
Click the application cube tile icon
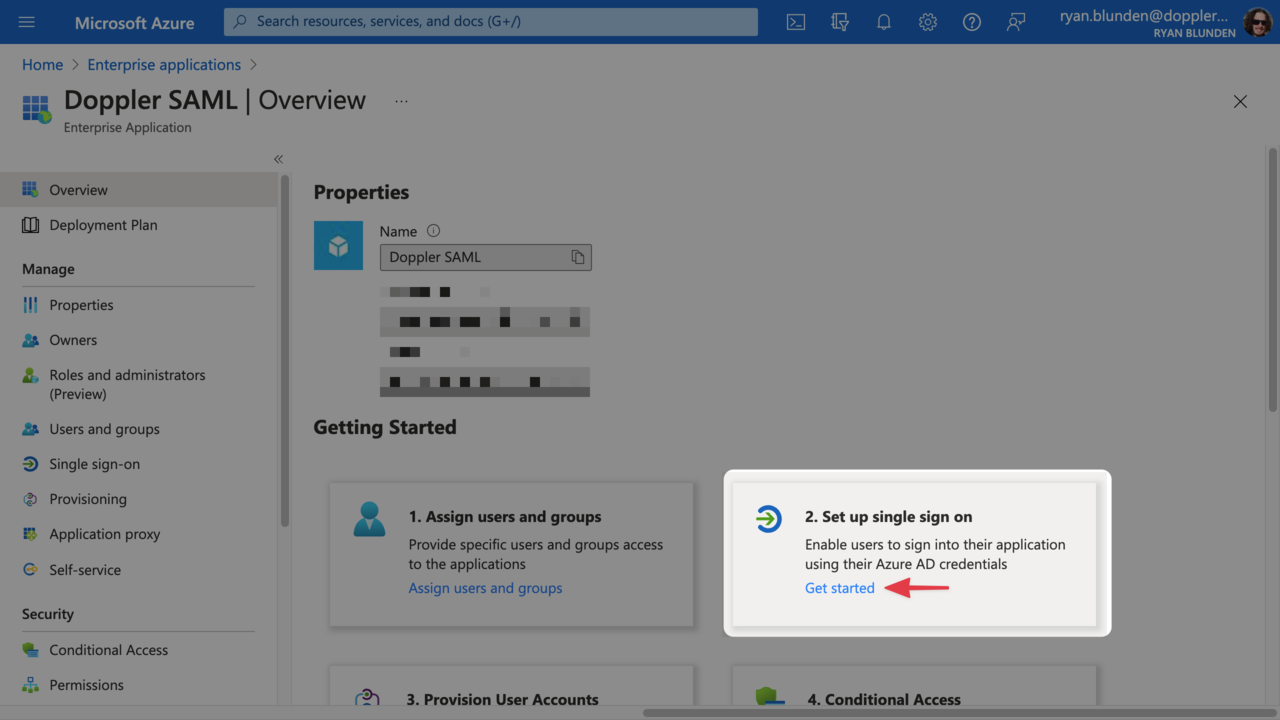[x=338, y=246]
